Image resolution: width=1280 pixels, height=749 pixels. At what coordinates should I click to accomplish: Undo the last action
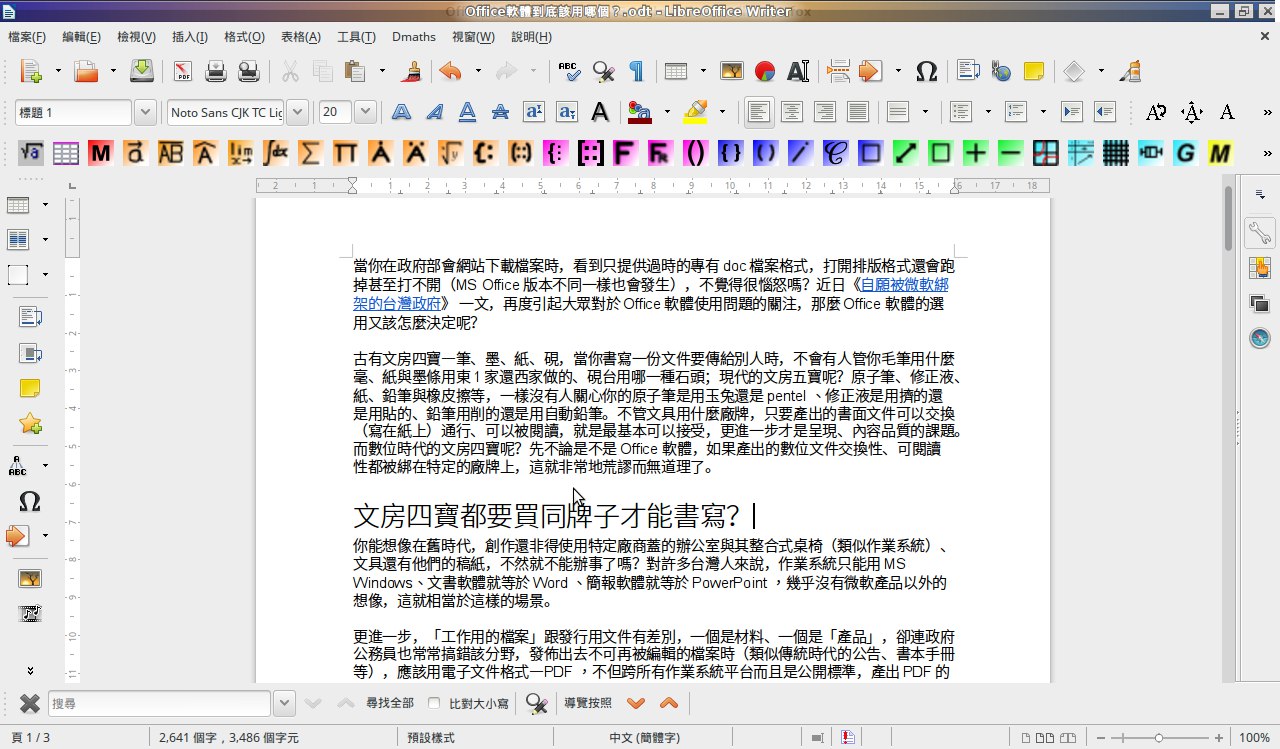point(450,71)
